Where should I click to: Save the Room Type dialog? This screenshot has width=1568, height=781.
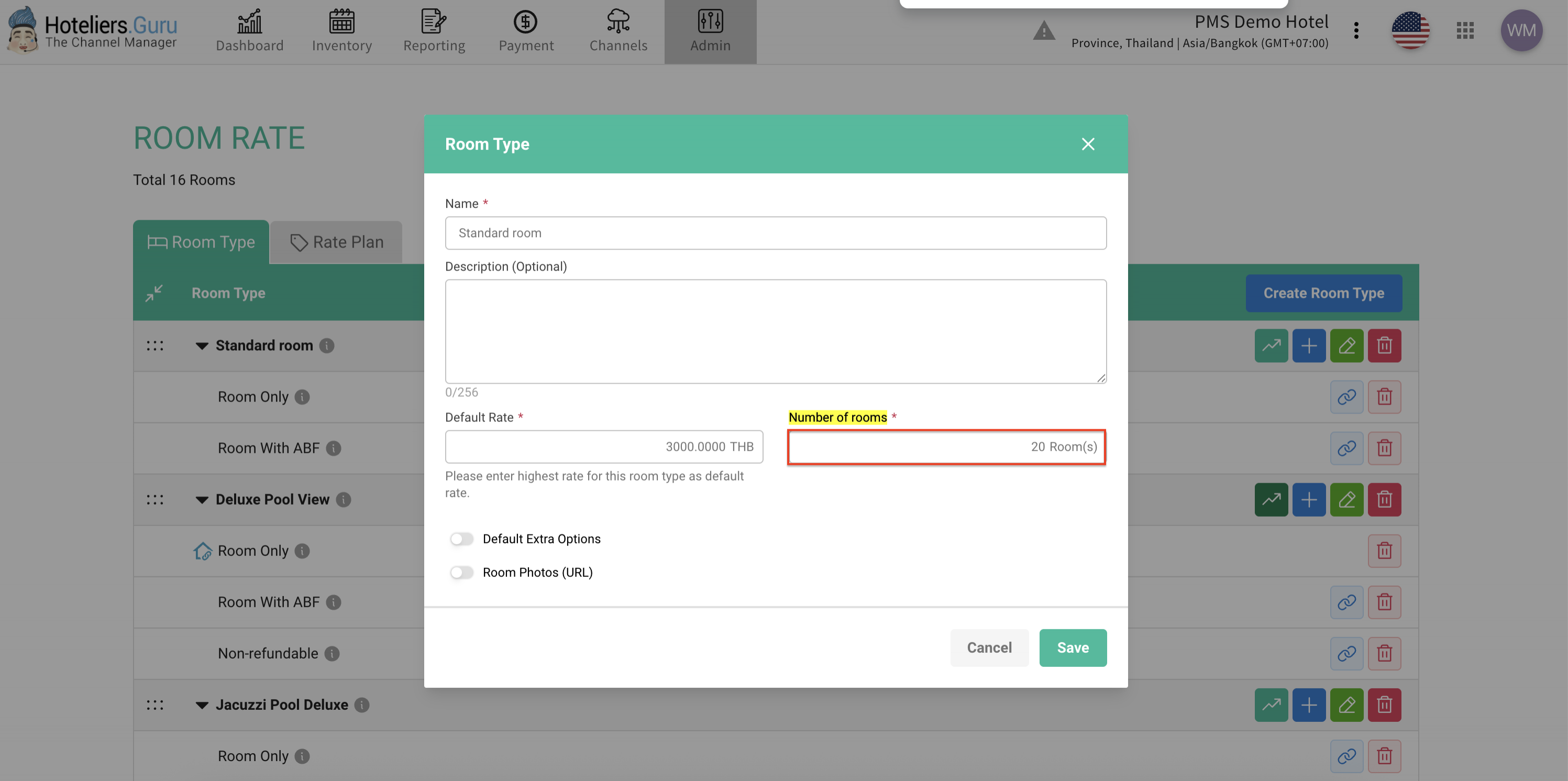(x=1073, y=648)
